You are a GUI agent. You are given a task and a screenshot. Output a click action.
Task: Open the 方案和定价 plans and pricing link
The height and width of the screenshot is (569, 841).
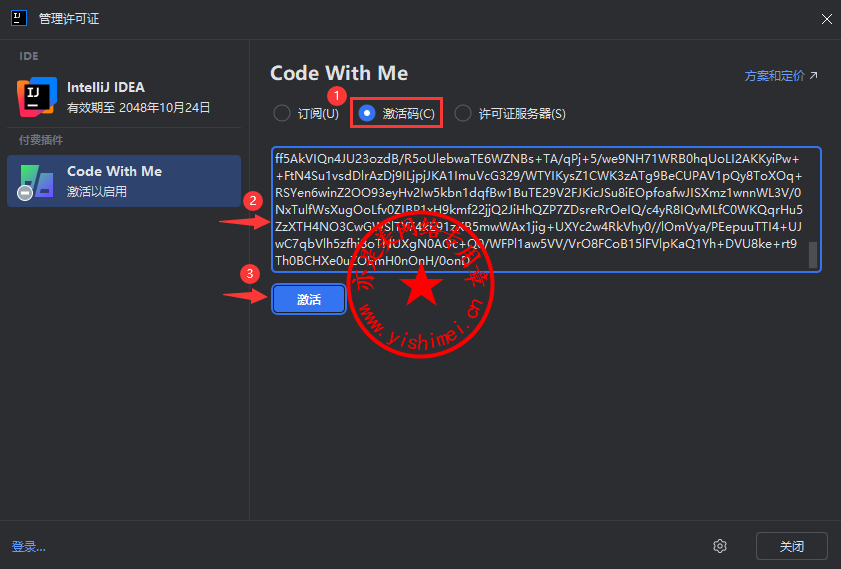(781, 76)
